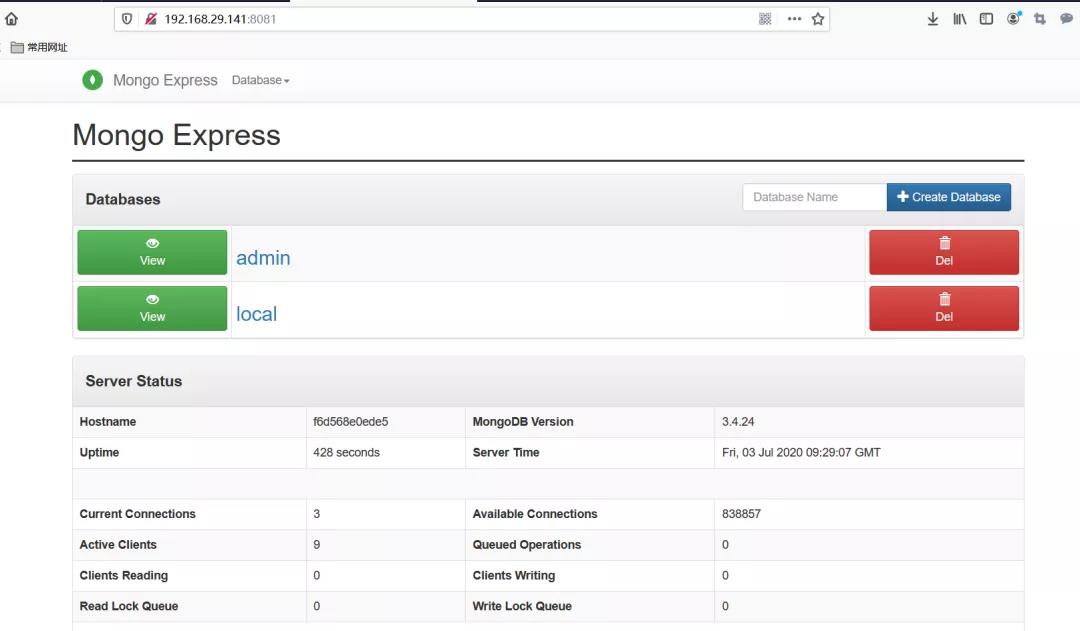Viewport: 1080px width, 631px height.
Task: Select hostname value f6d568e0ede5
Action: point(351,422)
